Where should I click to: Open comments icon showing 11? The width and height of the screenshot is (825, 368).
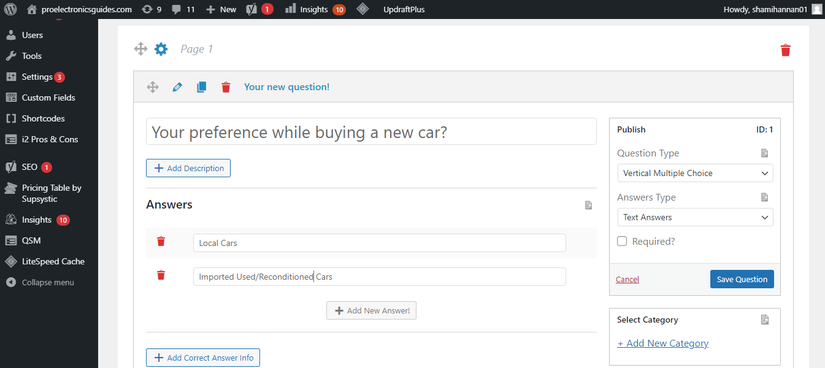183,9
